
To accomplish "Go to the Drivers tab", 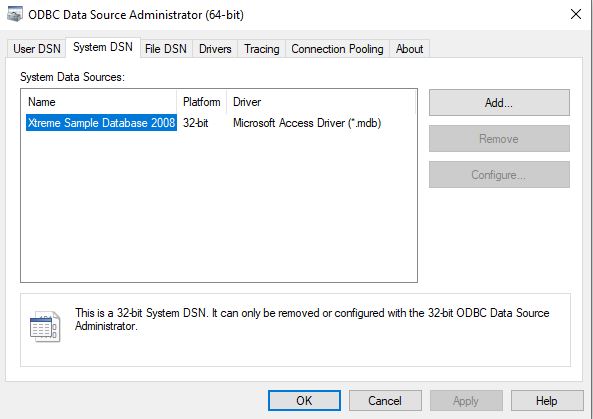I will (215, 49).
